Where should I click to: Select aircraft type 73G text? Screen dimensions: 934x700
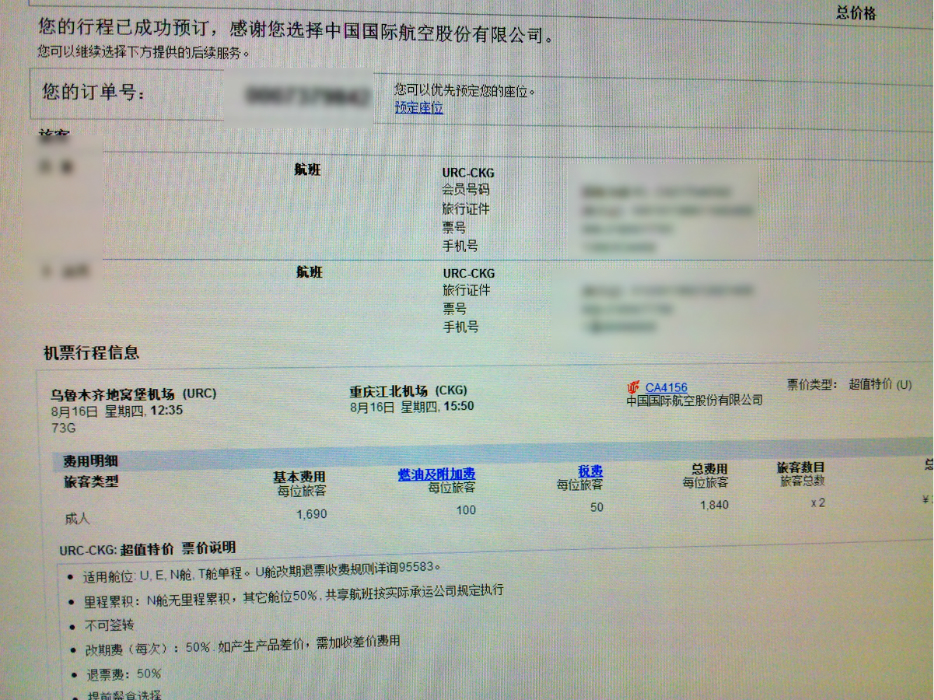click(64, 428)
